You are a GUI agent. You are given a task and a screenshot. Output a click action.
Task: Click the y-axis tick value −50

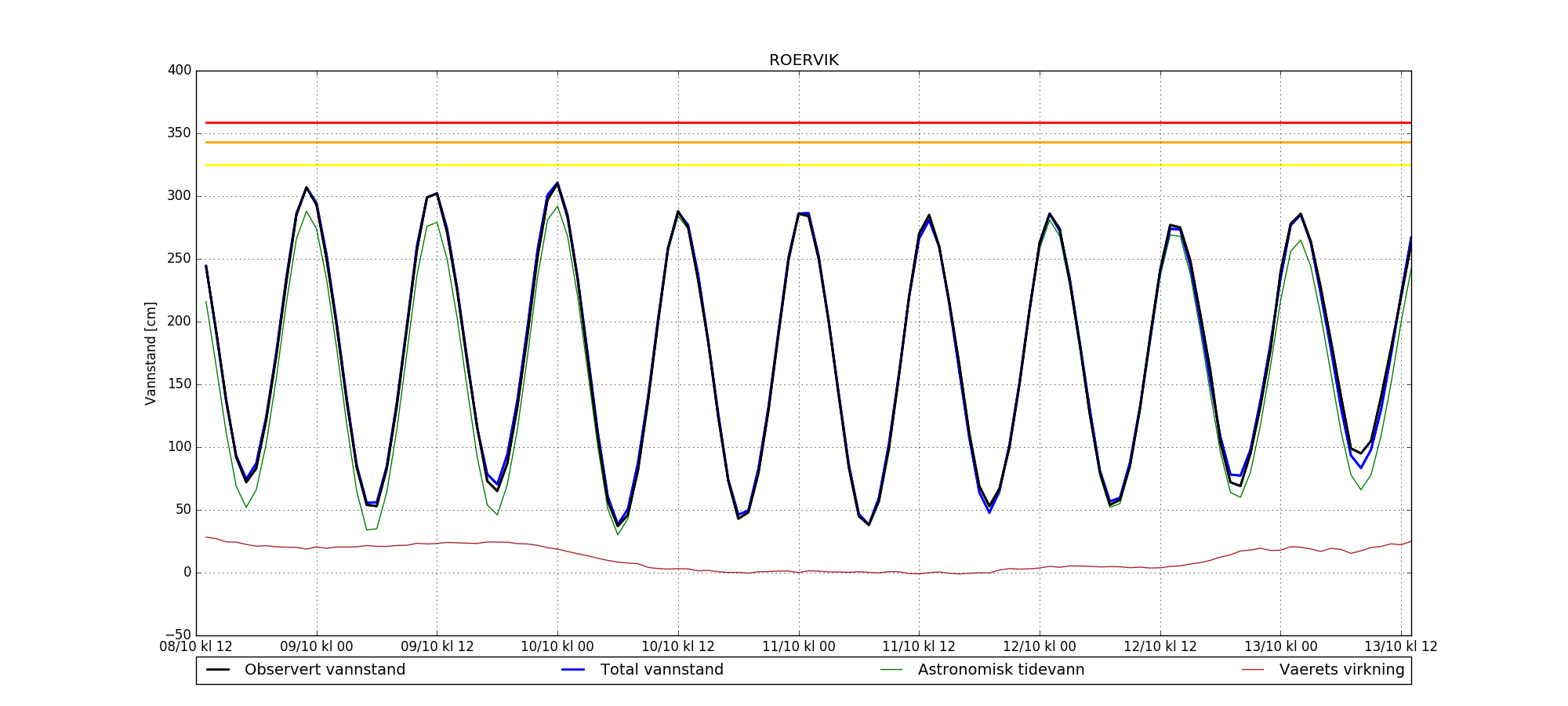pyautogui.click(x=176, y=635)
